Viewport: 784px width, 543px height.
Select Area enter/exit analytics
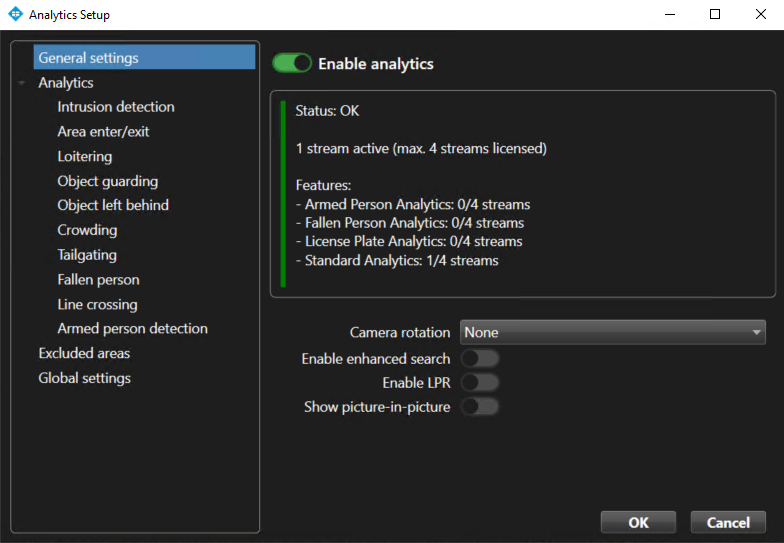[x=103, y=132]
